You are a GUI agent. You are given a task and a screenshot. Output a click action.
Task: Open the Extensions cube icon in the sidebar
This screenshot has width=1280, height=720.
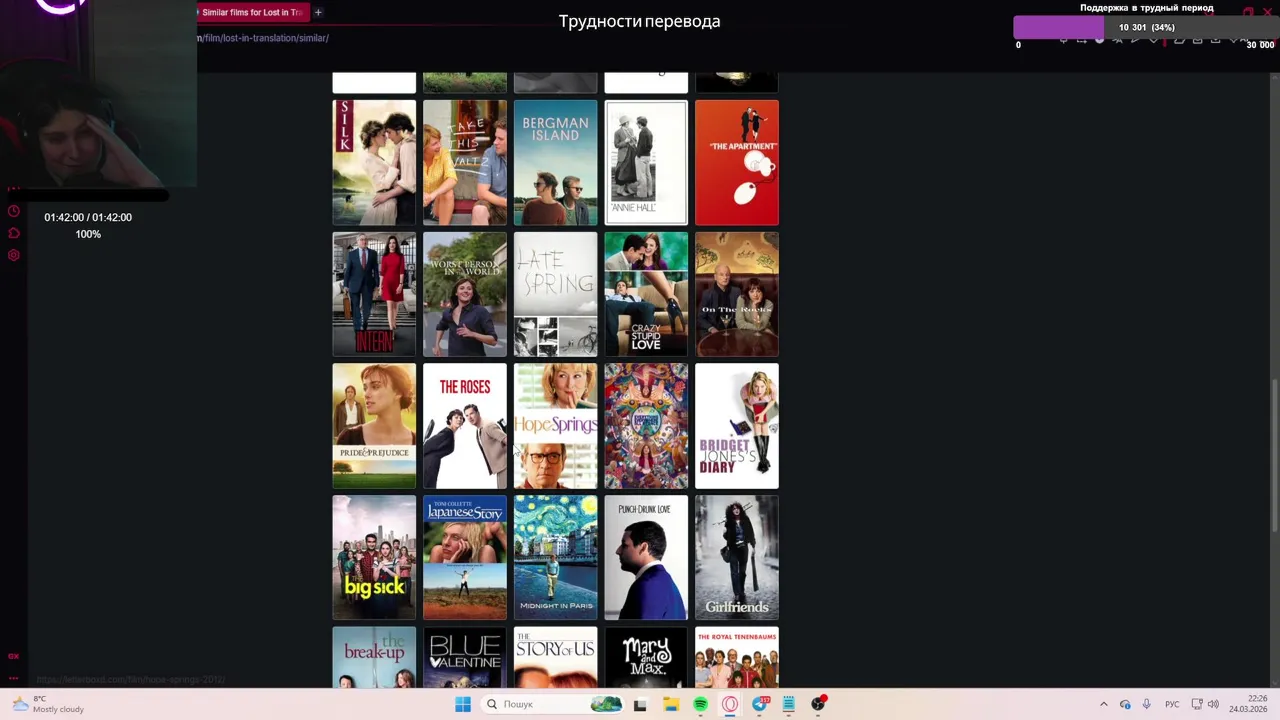[x=13, y=233]
